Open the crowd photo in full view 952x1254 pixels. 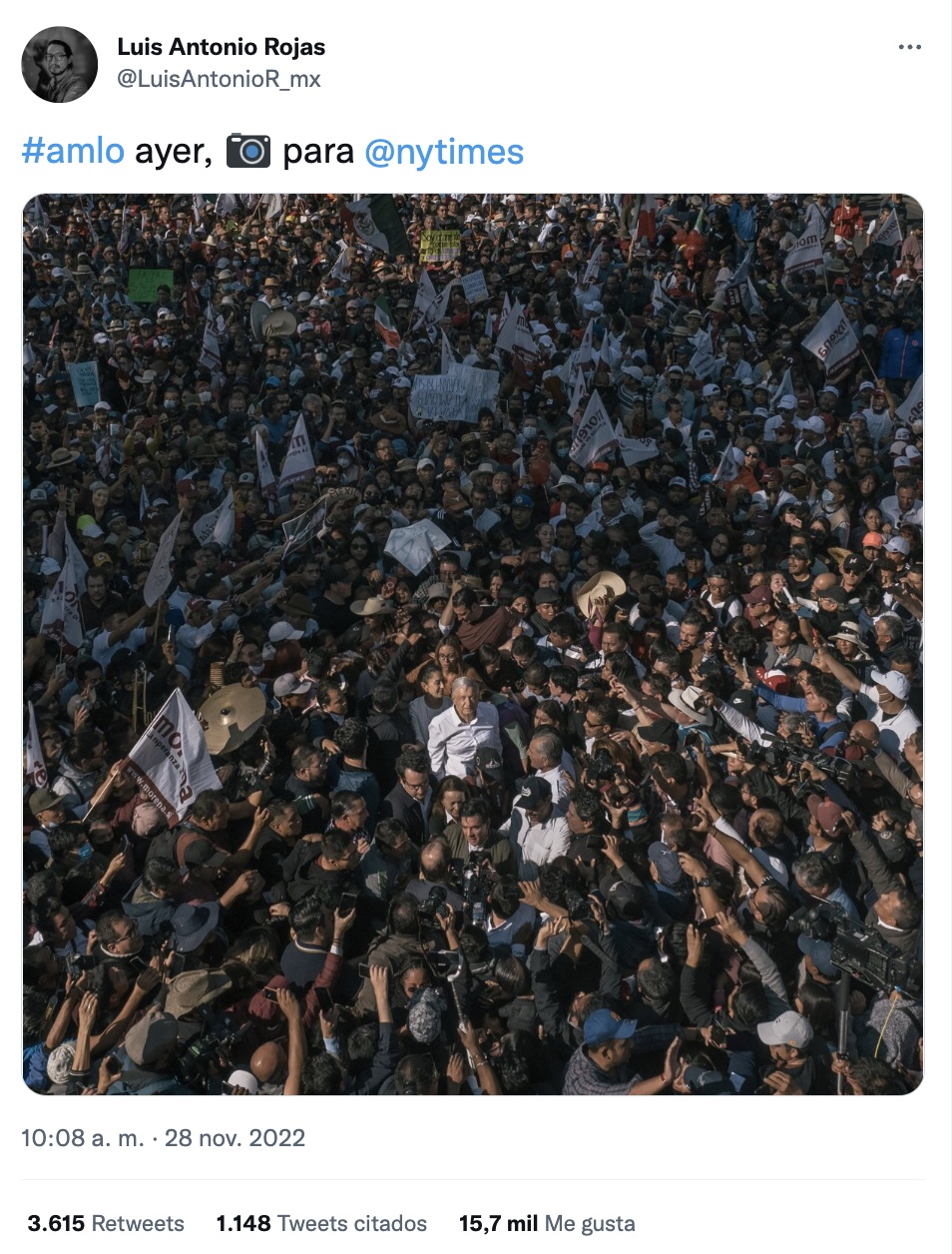pos(473,644)
